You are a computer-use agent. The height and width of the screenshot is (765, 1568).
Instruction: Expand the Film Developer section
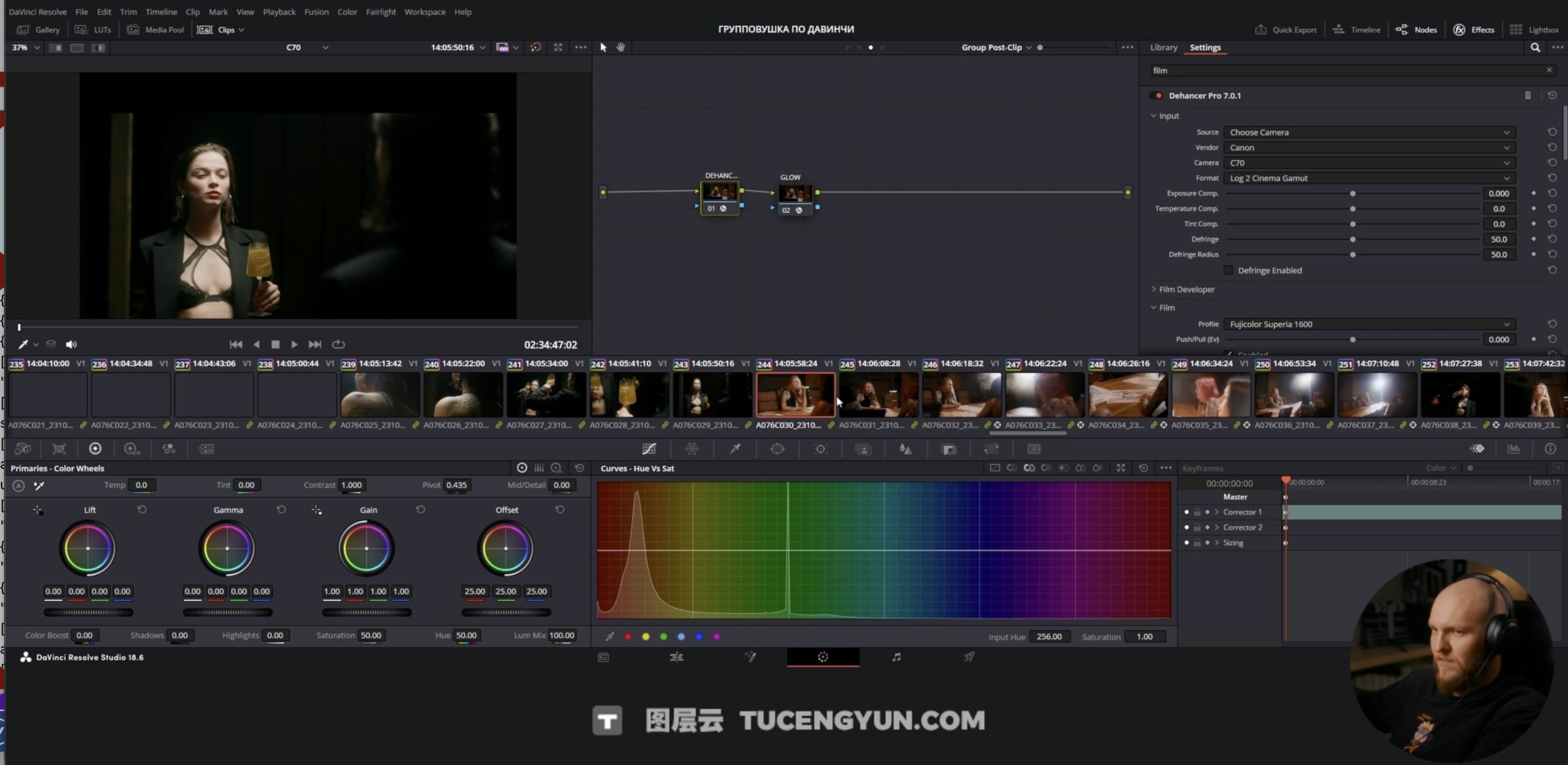1186,289
